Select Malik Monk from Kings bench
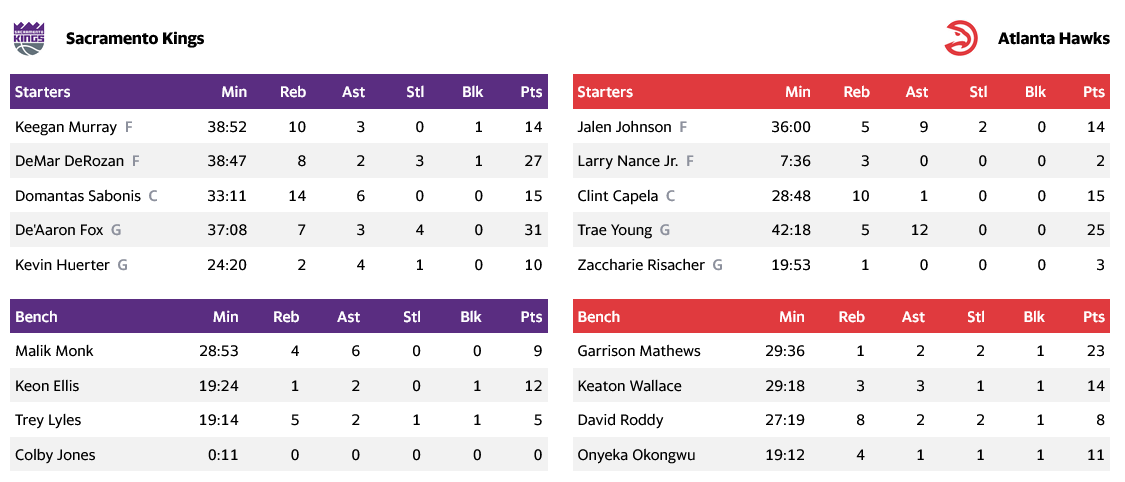 tap(54, 351)
